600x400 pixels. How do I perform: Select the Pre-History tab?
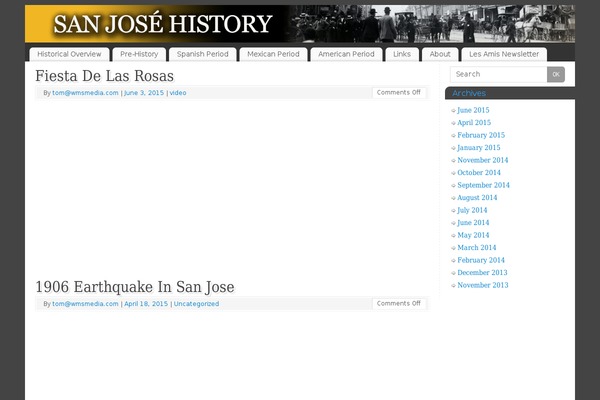[x=139, y=54]
